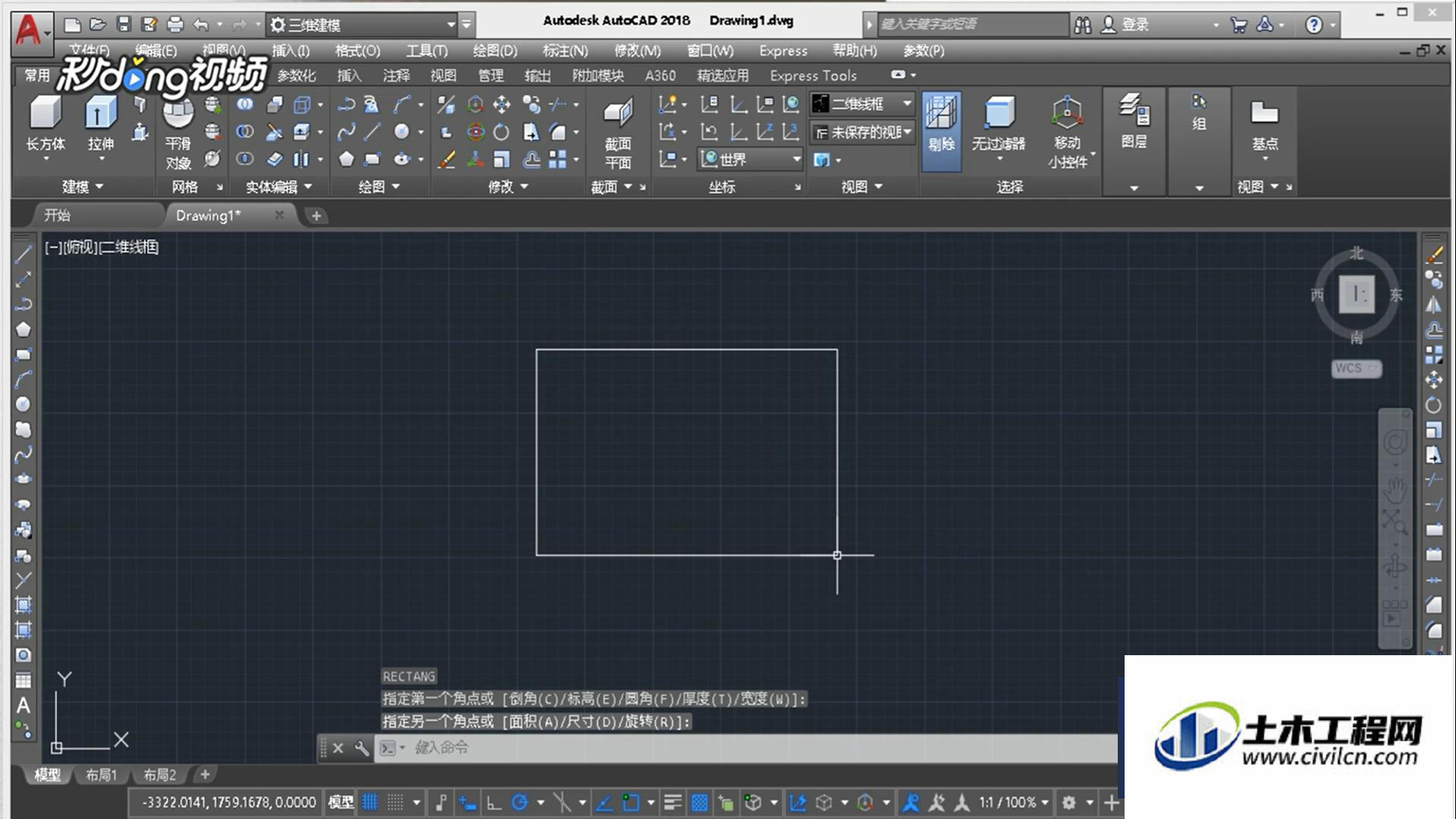The image size is (1456, 819).
Task: Click the Save icon in quick access toolbar
Action: pyautogui.click(x=124, y=24)
